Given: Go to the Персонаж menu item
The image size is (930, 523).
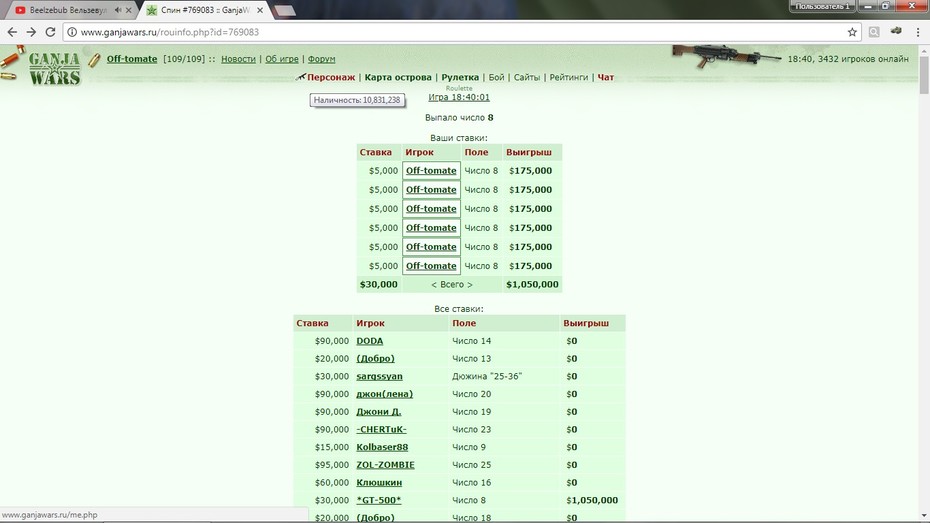Looking at the screenshot, I should pyautogui.click(x=331, y=77).
